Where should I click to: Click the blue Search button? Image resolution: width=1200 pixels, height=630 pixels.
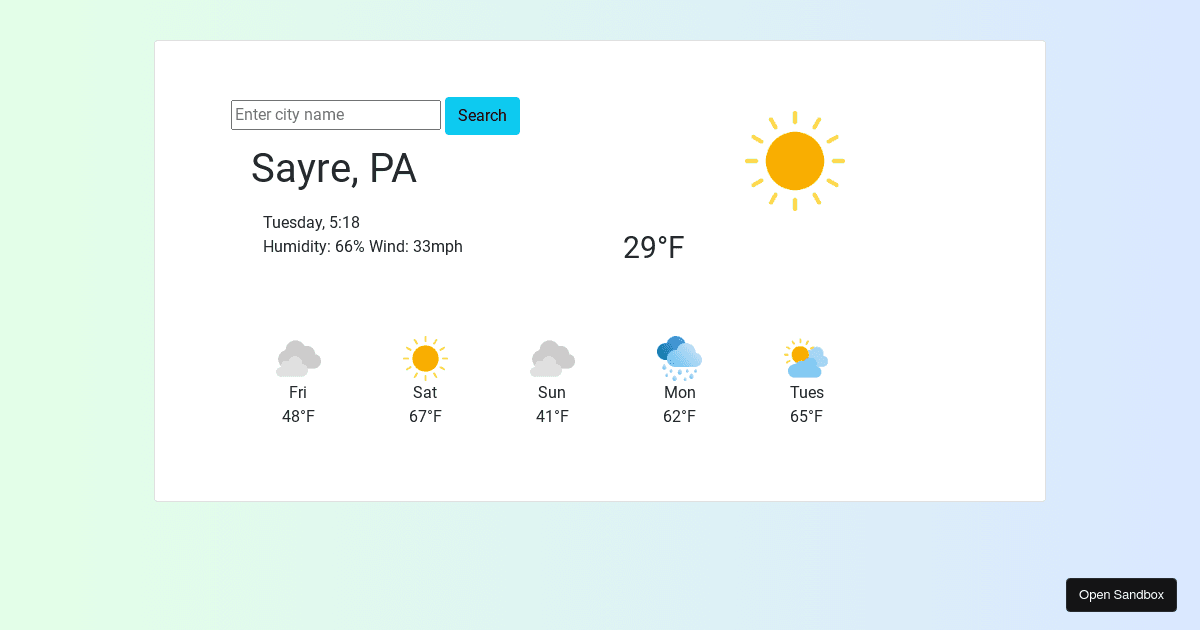point(482,116)
